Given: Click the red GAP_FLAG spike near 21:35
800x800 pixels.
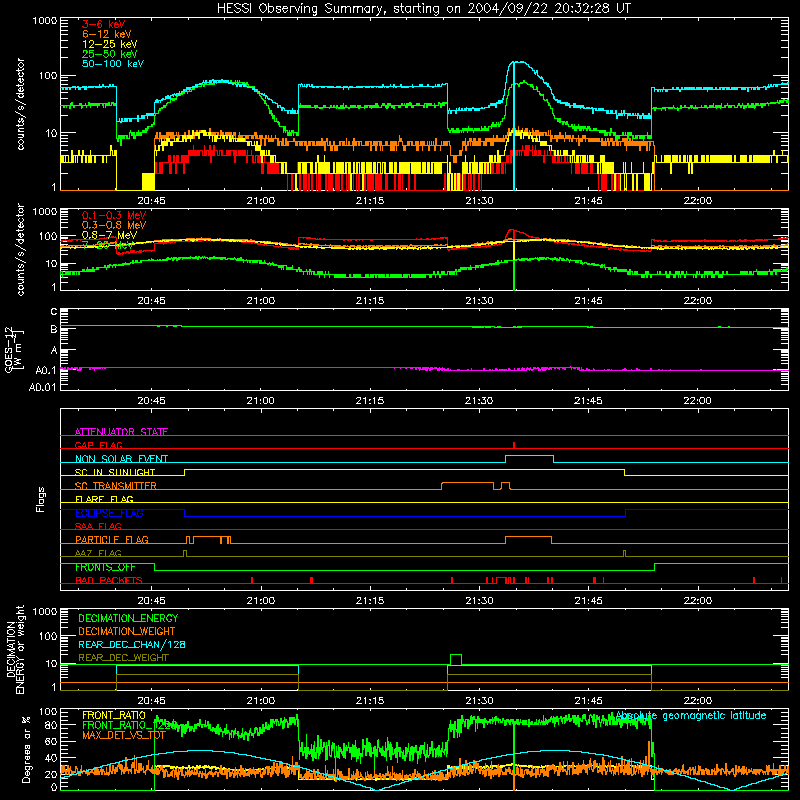Looking at the screenshot, I should pyautogui.click(x=514, y=445).
